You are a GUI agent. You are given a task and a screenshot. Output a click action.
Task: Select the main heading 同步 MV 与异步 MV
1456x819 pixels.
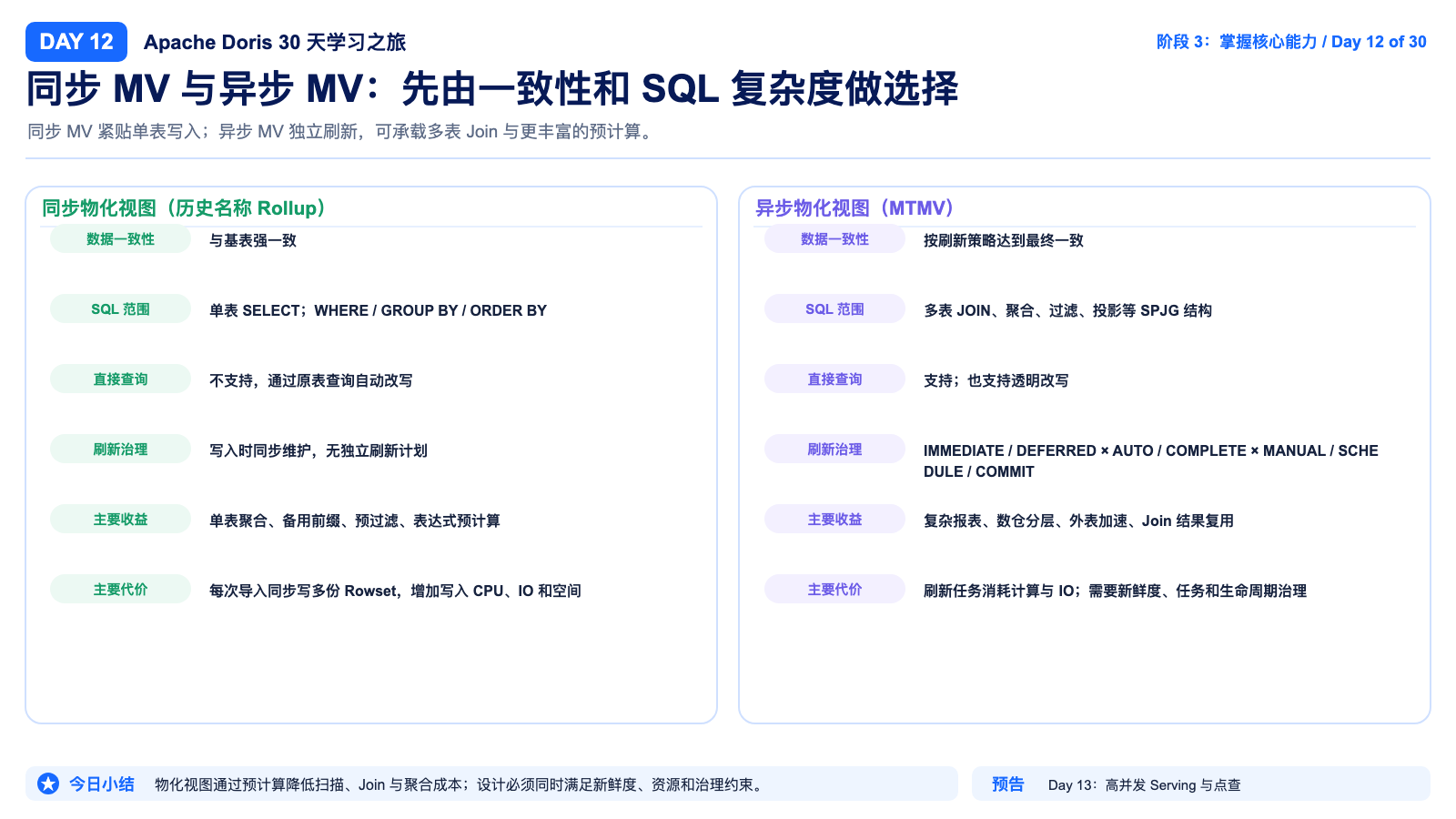pos(492,89)
